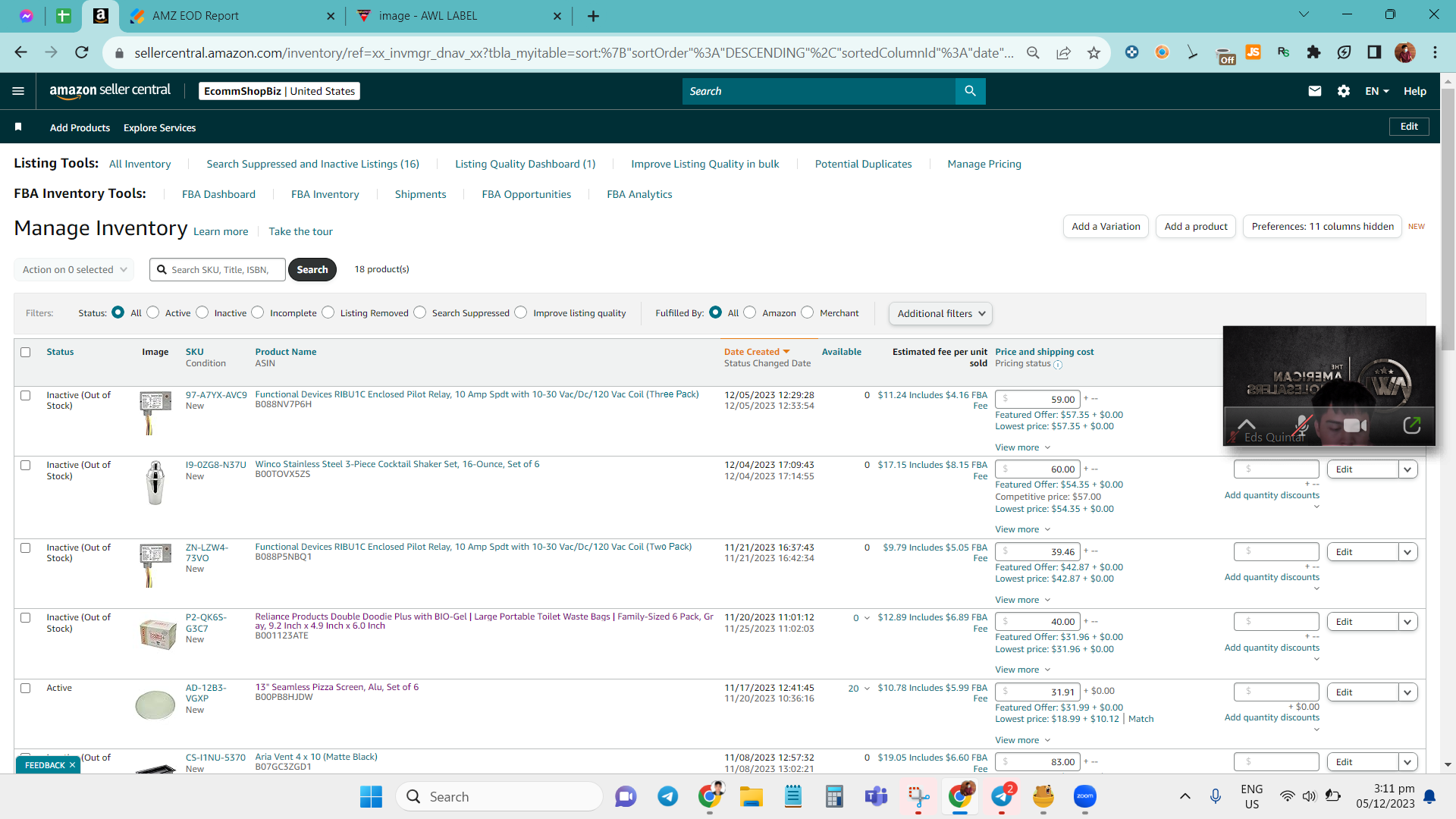
Task: Open Telegram from the taskbar
Action: point(667,796)
